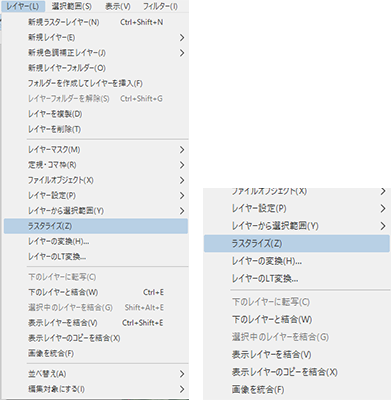Choose 表示レイヤーを結合(V) with Ctrl+Shift+E shortcut
Viewport: 391px width, 400px height.
[96, 323]
